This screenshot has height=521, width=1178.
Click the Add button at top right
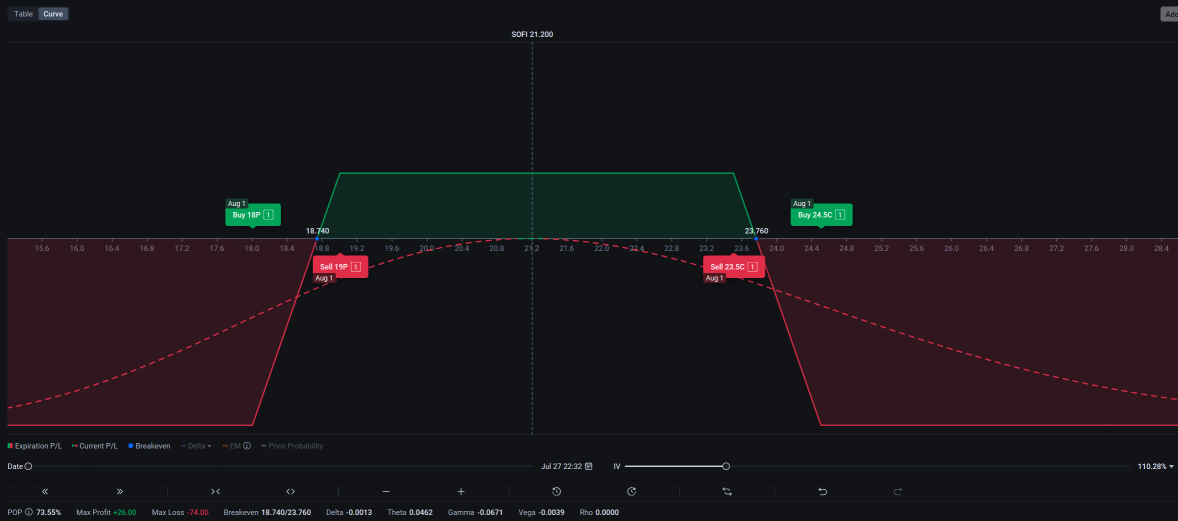pos(1169,14)
